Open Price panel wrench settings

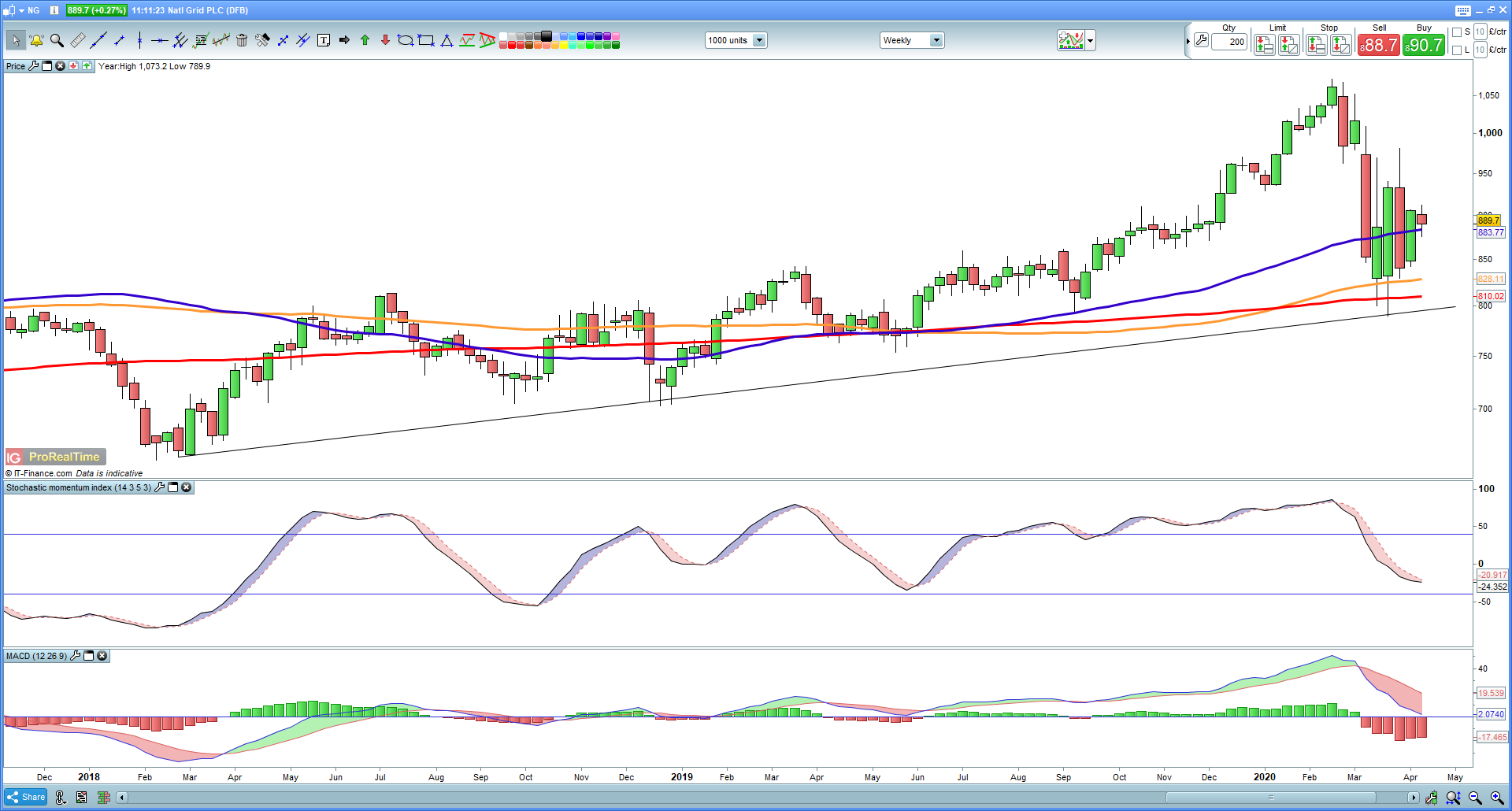(x=34, y=66)
